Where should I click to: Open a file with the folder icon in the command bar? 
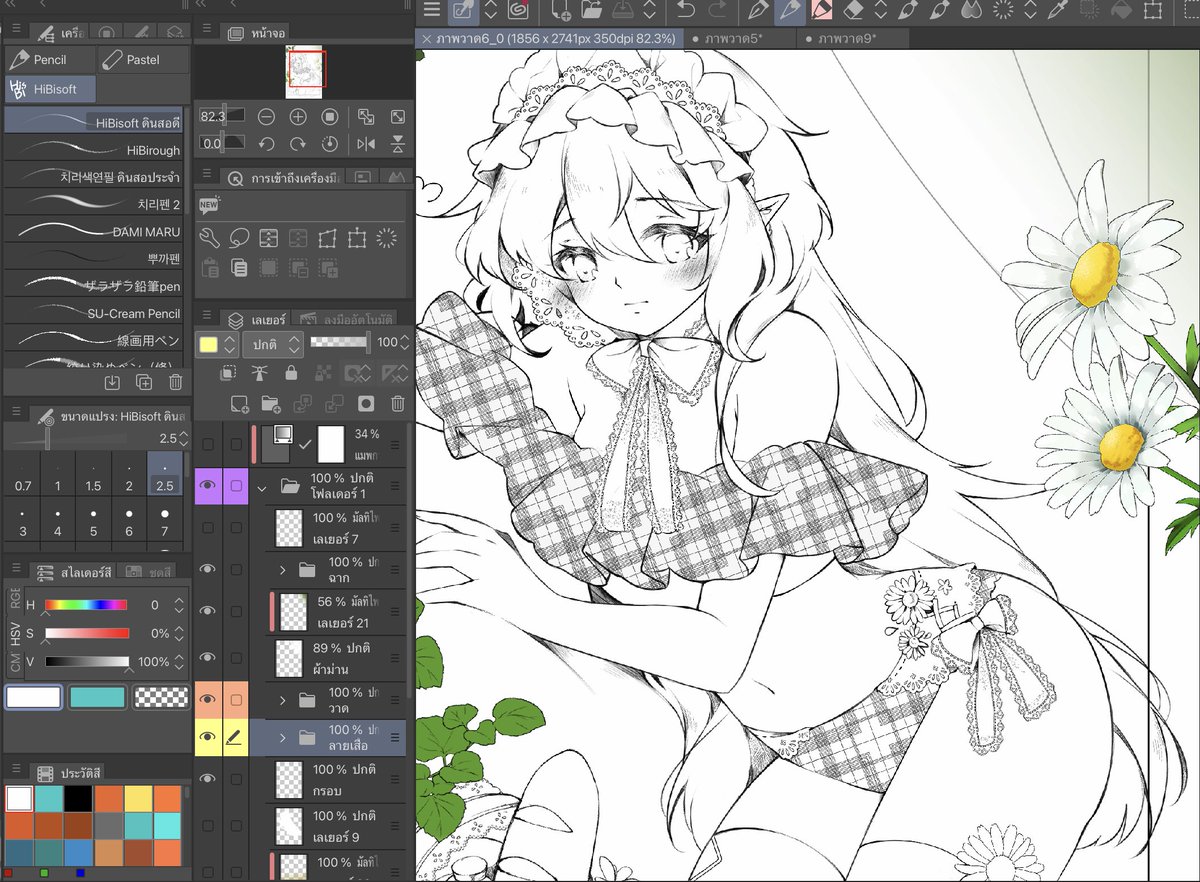point(590,10)
